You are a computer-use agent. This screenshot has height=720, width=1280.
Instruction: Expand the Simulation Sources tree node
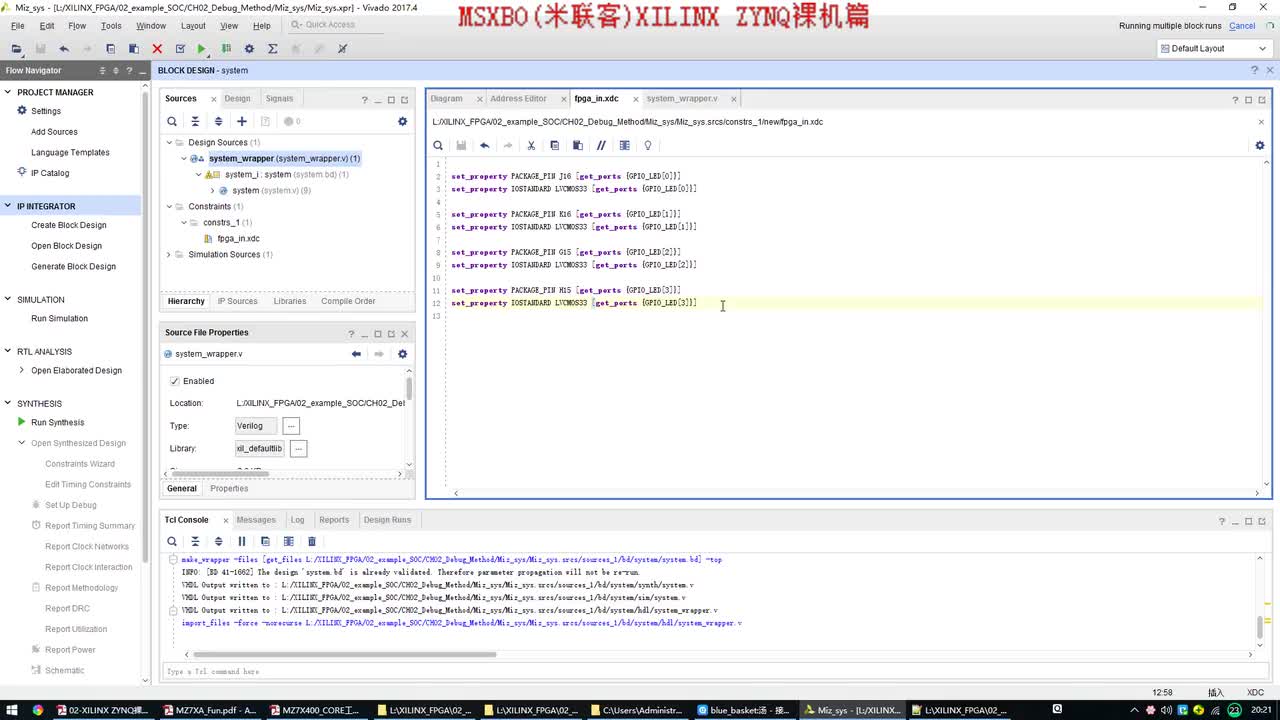coord(169,254)
